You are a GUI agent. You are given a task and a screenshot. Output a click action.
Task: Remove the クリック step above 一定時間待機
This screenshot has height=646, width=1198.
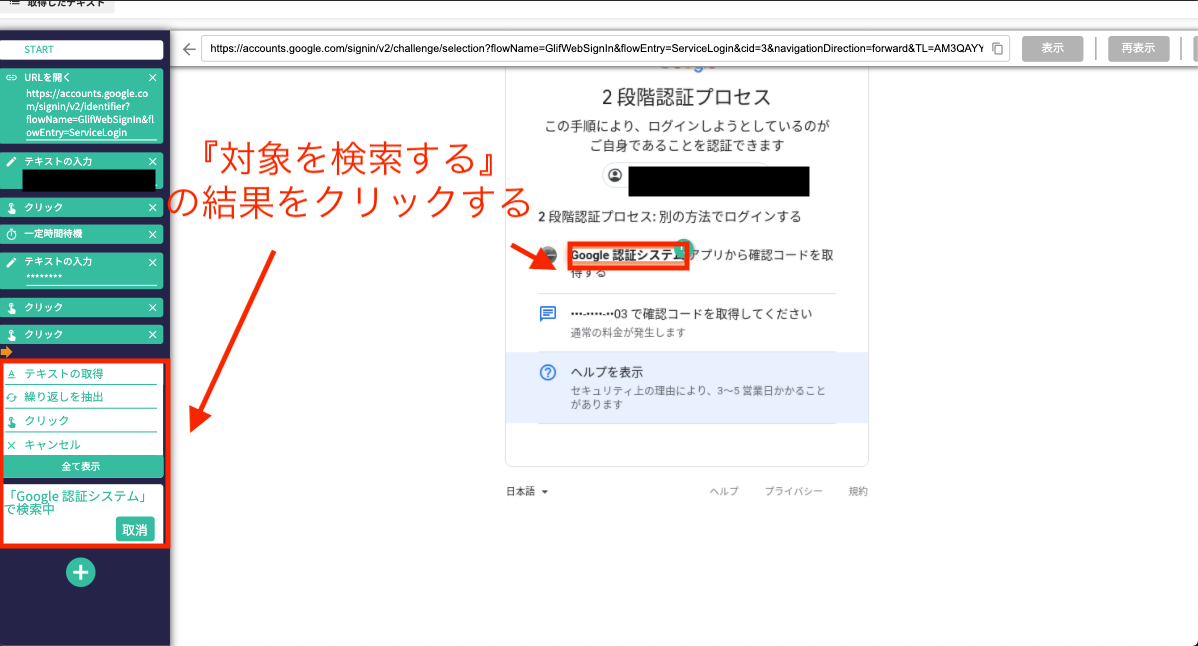(152, 208)
